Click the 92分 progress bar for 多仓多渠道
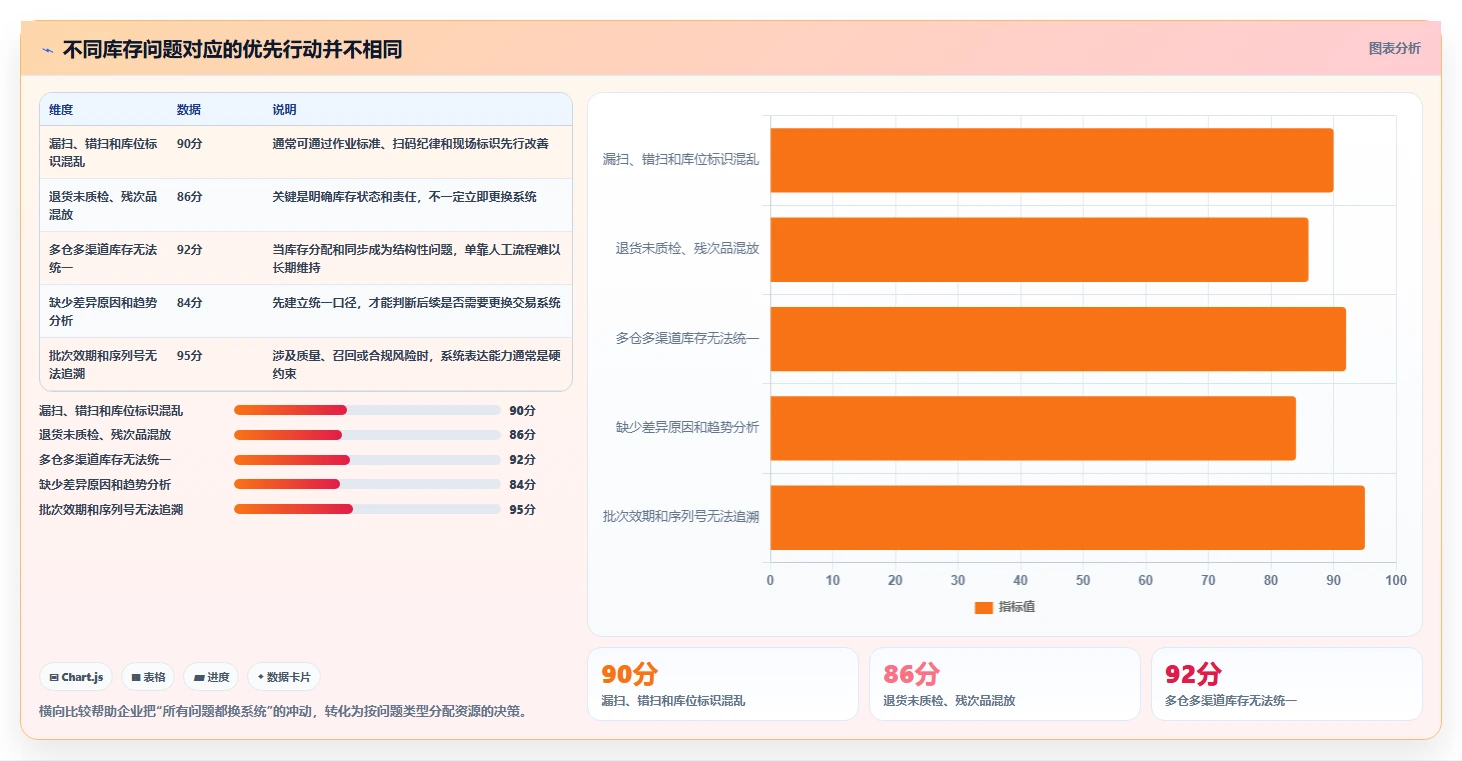Viewport: 1462px width, 761px height. point(367,460)
